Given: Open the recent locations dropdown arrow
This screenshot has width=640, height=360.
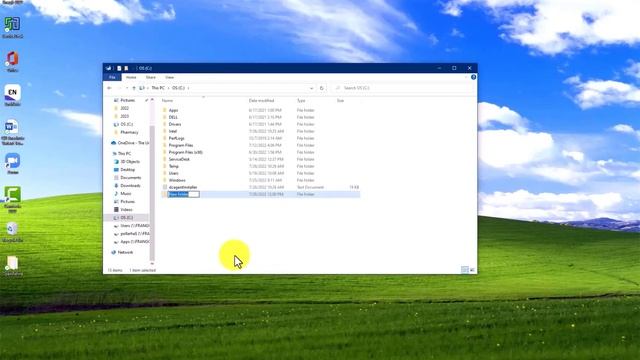Looking at the screenshot, I should 127,88.
